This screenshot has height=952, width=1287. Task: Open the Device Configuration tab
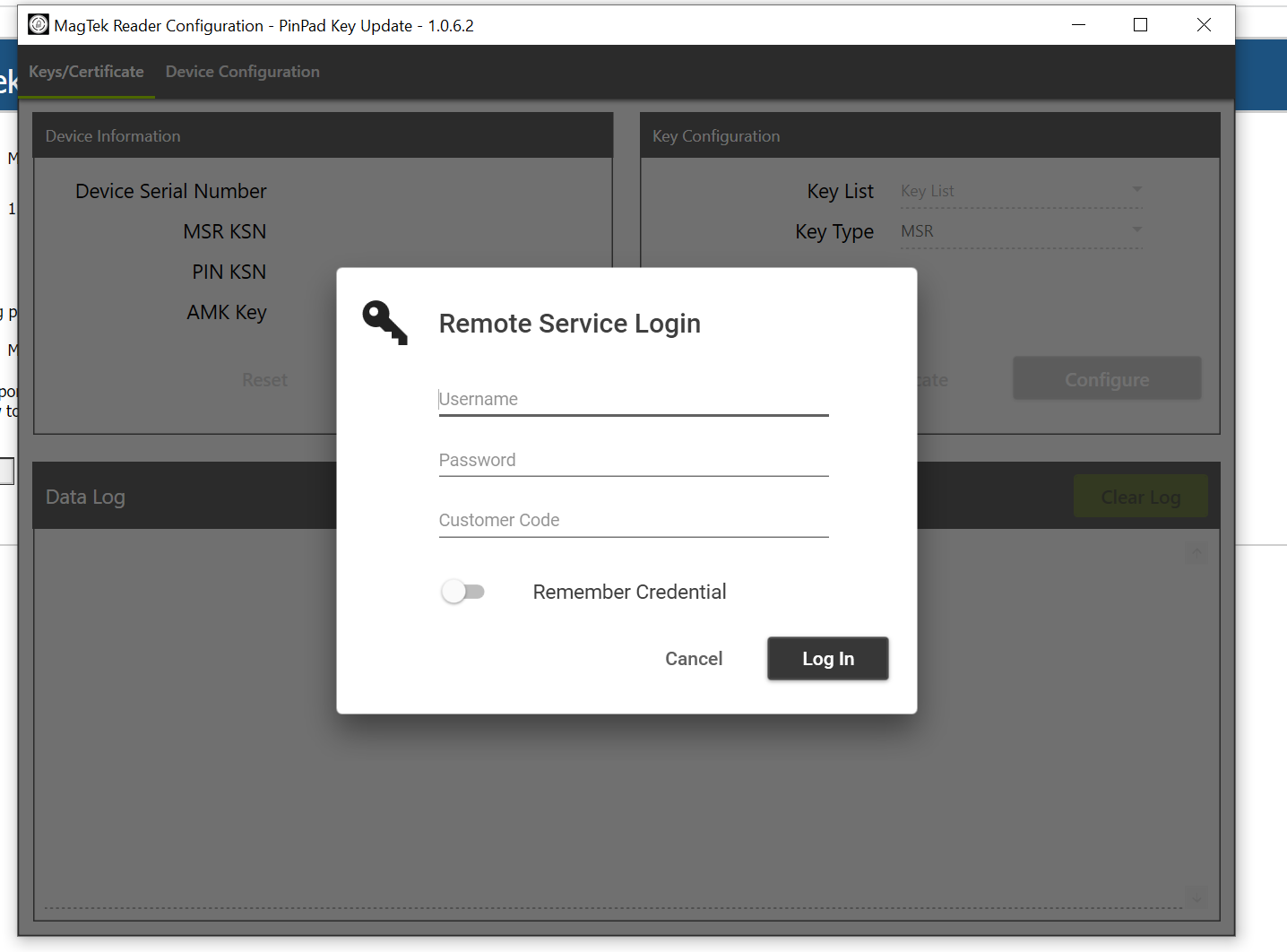pos(242,72)
